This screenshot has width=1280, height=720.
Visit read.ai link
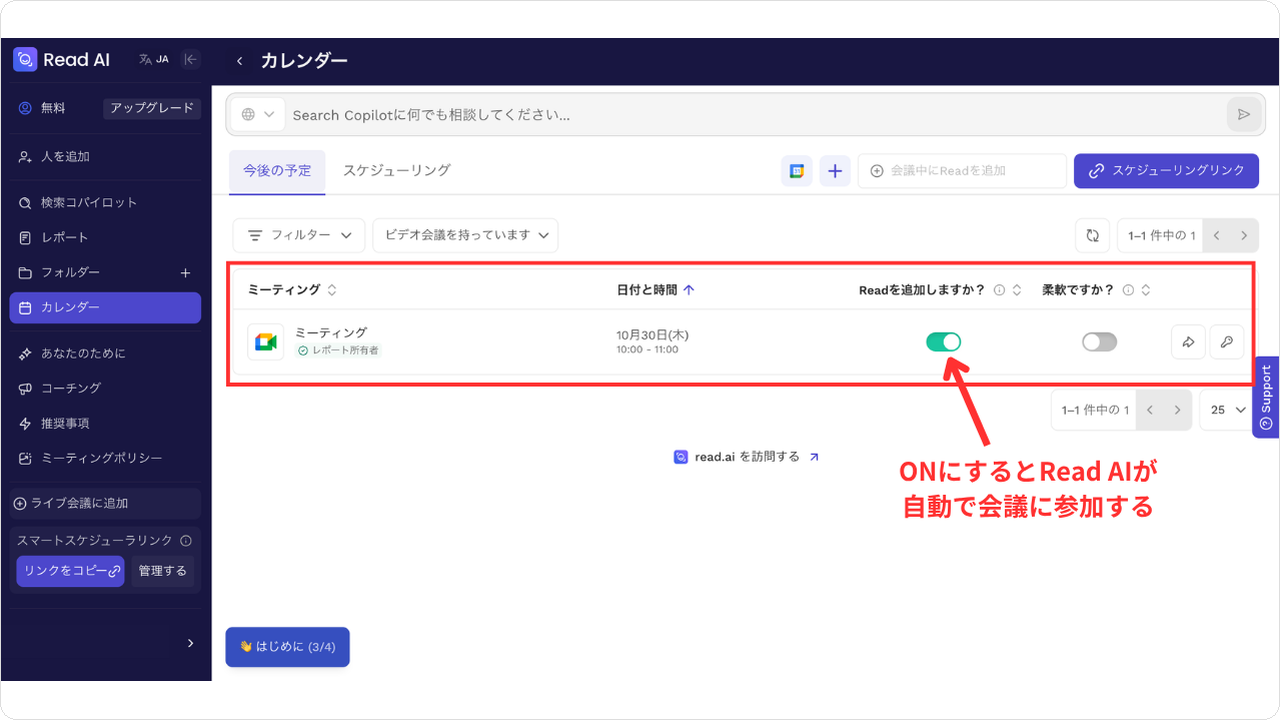(x=746, y=457)
